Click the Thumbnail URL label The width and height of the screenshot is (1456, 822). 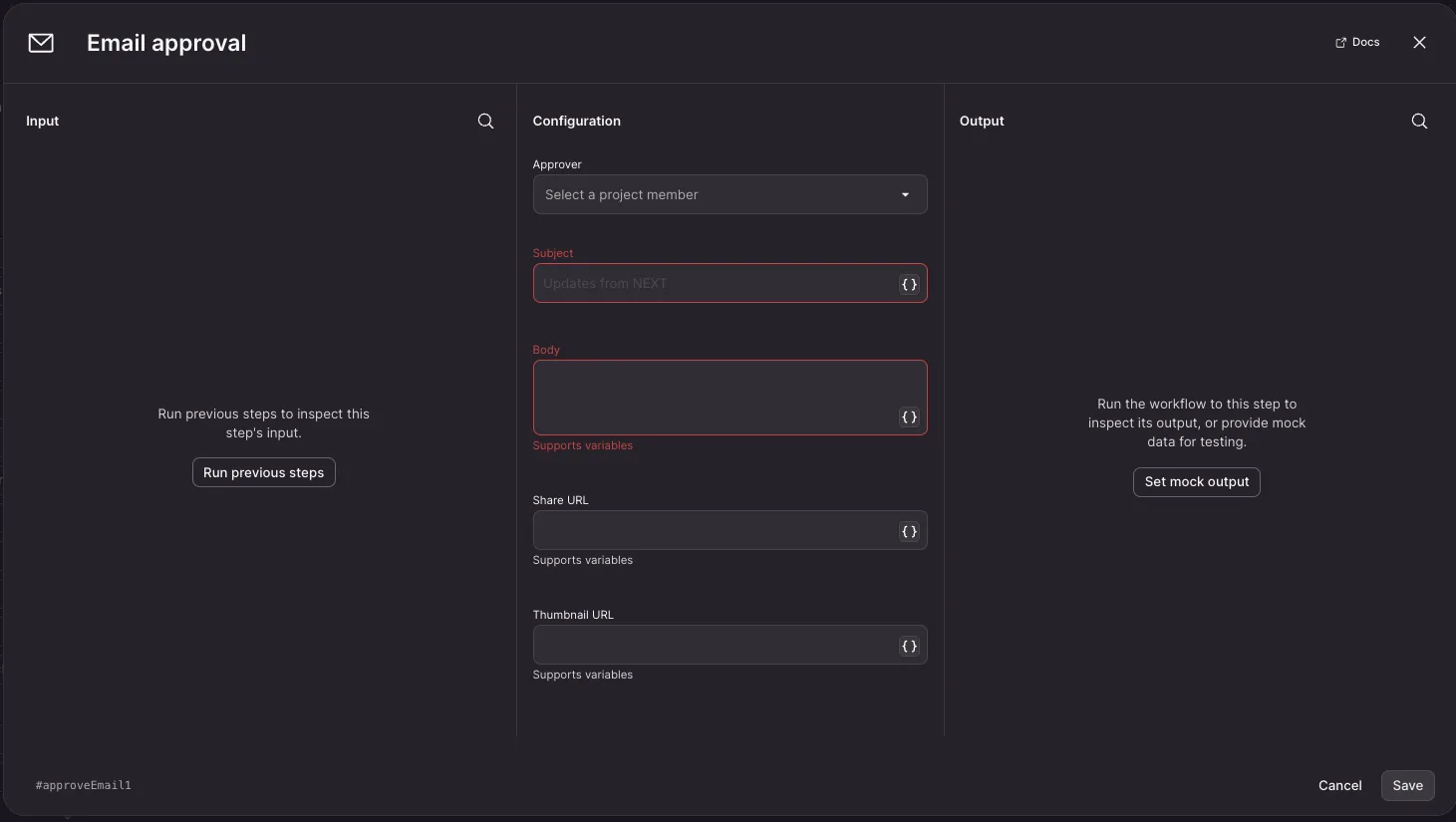coord(573,615)
